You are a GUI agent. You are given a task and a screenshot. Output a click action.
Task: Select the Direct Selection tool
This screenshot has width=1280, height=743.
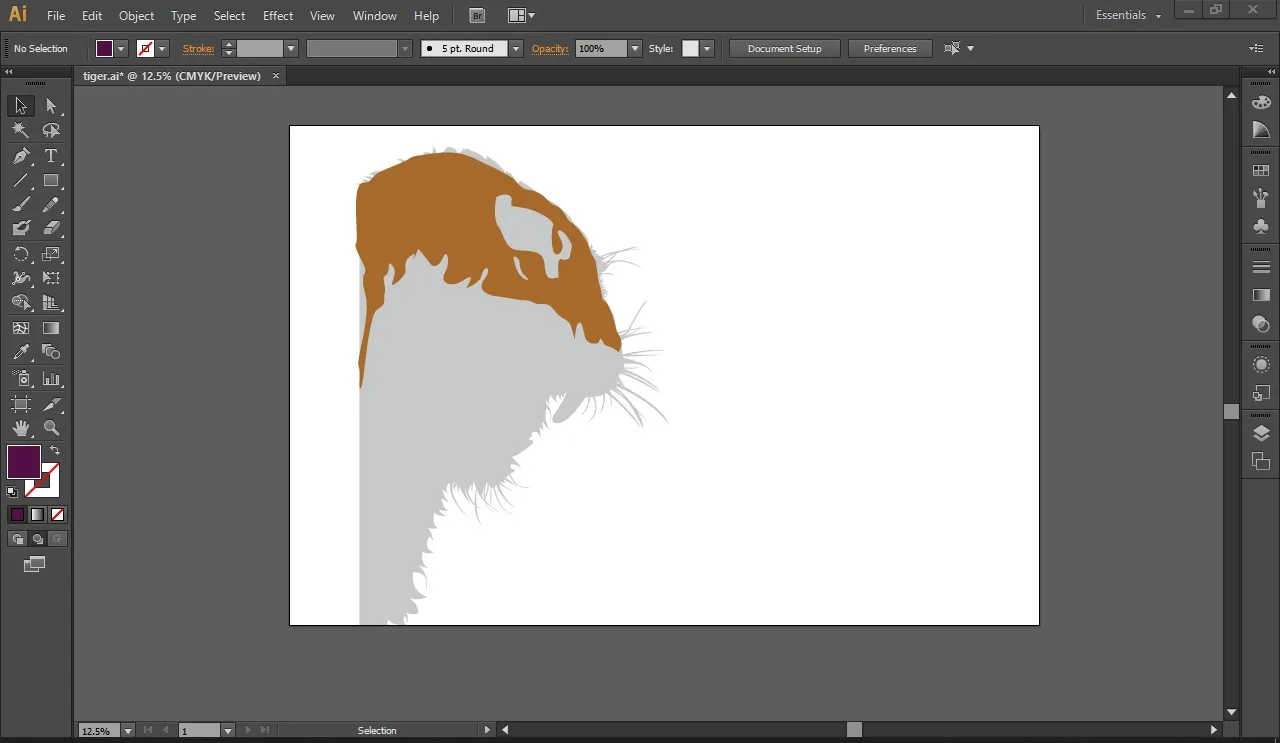click(x=51, y=106)
